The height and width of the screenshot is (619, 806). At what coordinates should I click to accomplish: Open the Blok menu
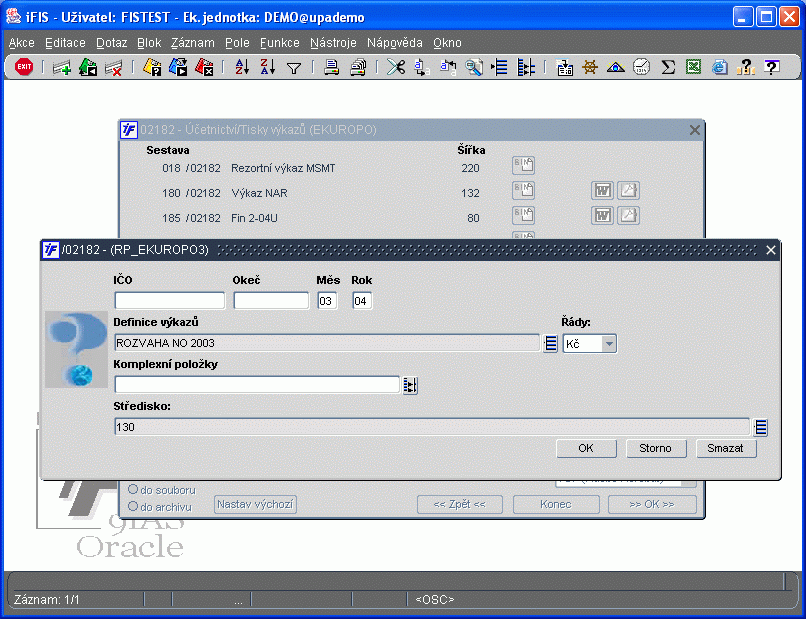pos(149,43)
